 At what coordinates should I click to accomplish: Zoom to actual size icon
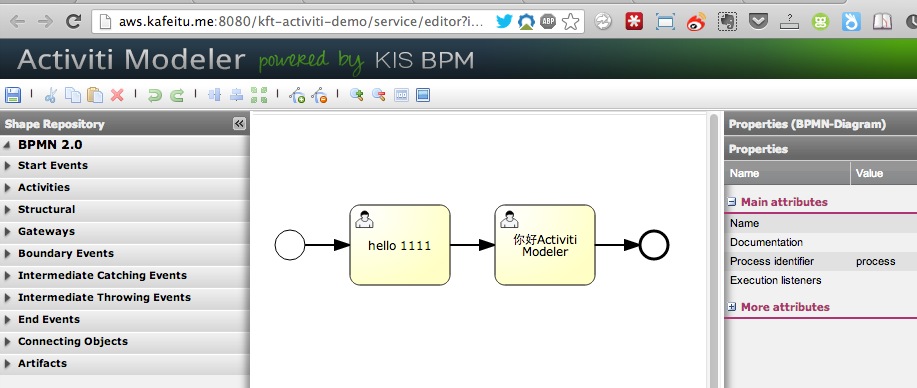(x=401, y=95)
